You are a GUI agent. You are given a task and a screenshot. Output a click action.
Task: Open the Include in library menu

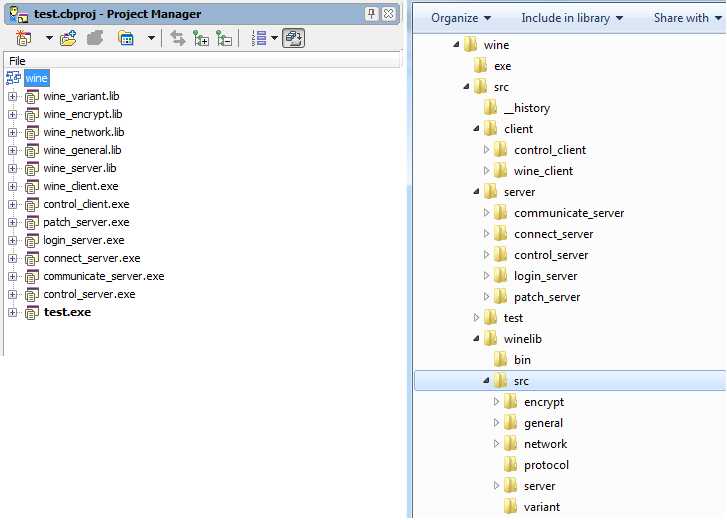tap(571, 18)
